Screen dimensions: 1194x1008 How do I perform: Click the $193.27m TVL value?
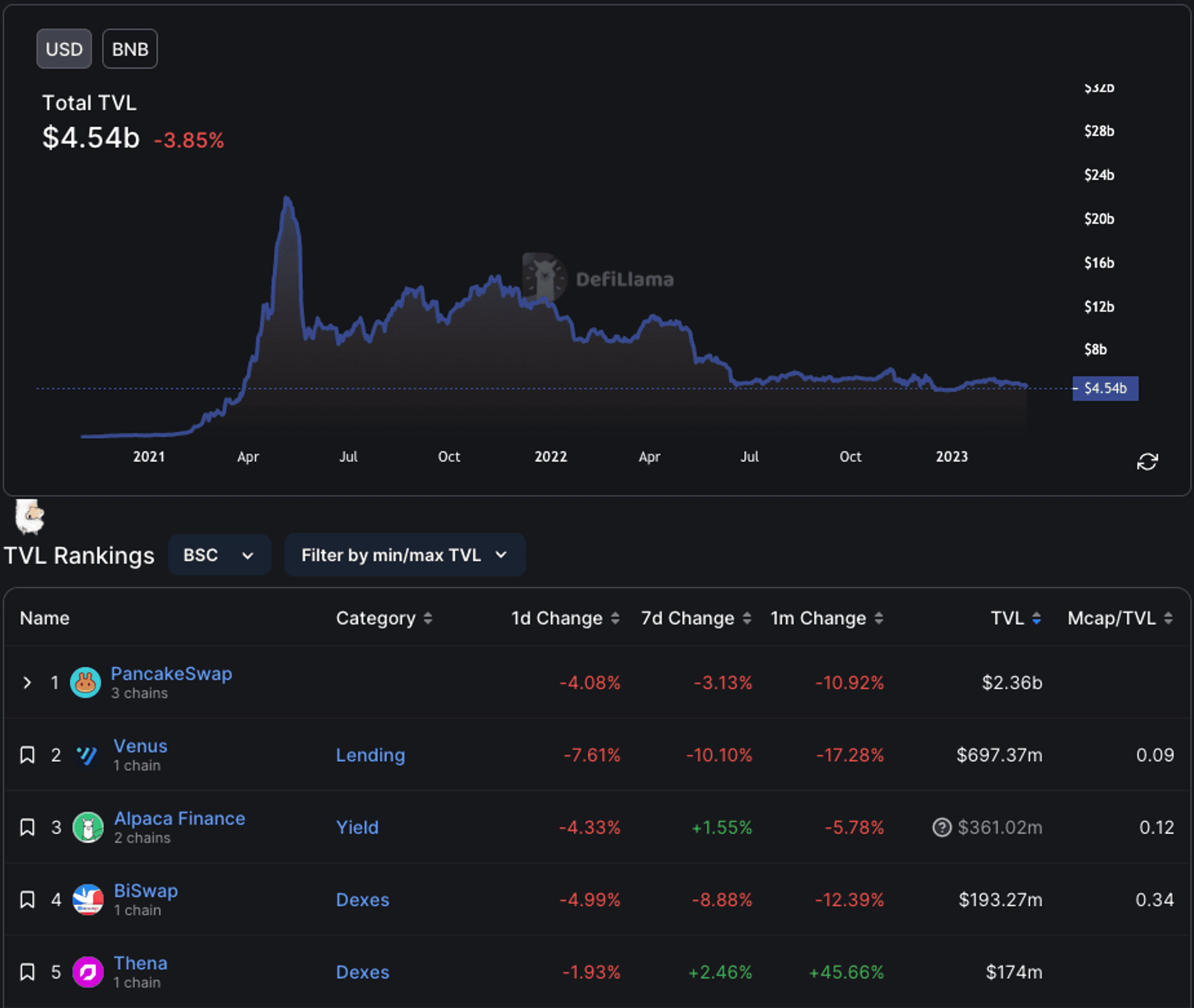click(x=1001, y=900)
